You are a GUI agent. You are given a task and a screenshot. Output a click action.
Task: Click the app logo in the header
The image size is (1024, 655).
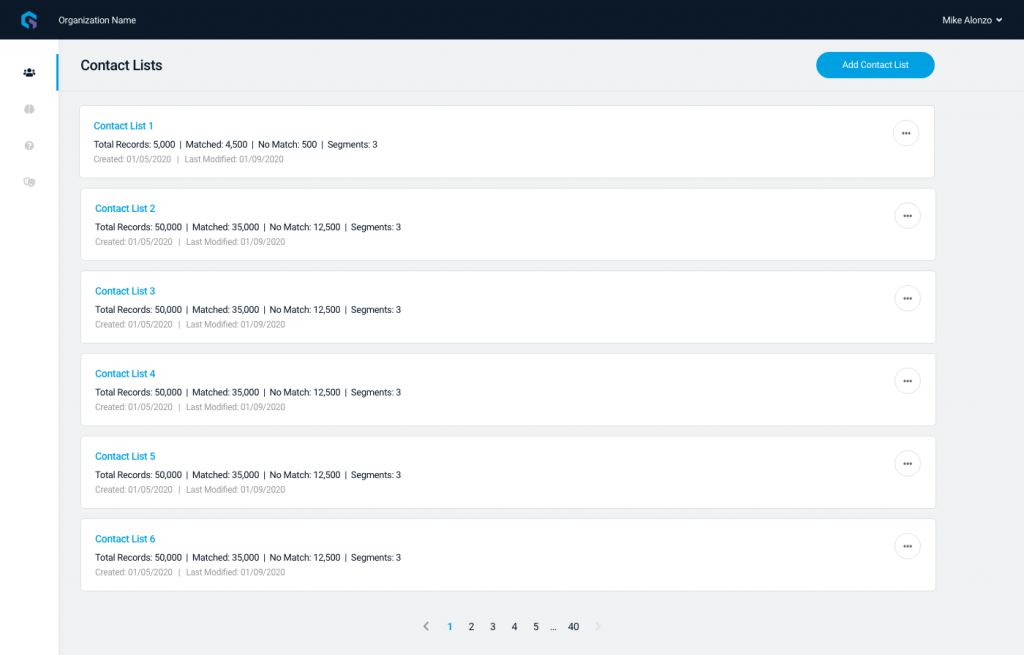click(x=29, y=20)
